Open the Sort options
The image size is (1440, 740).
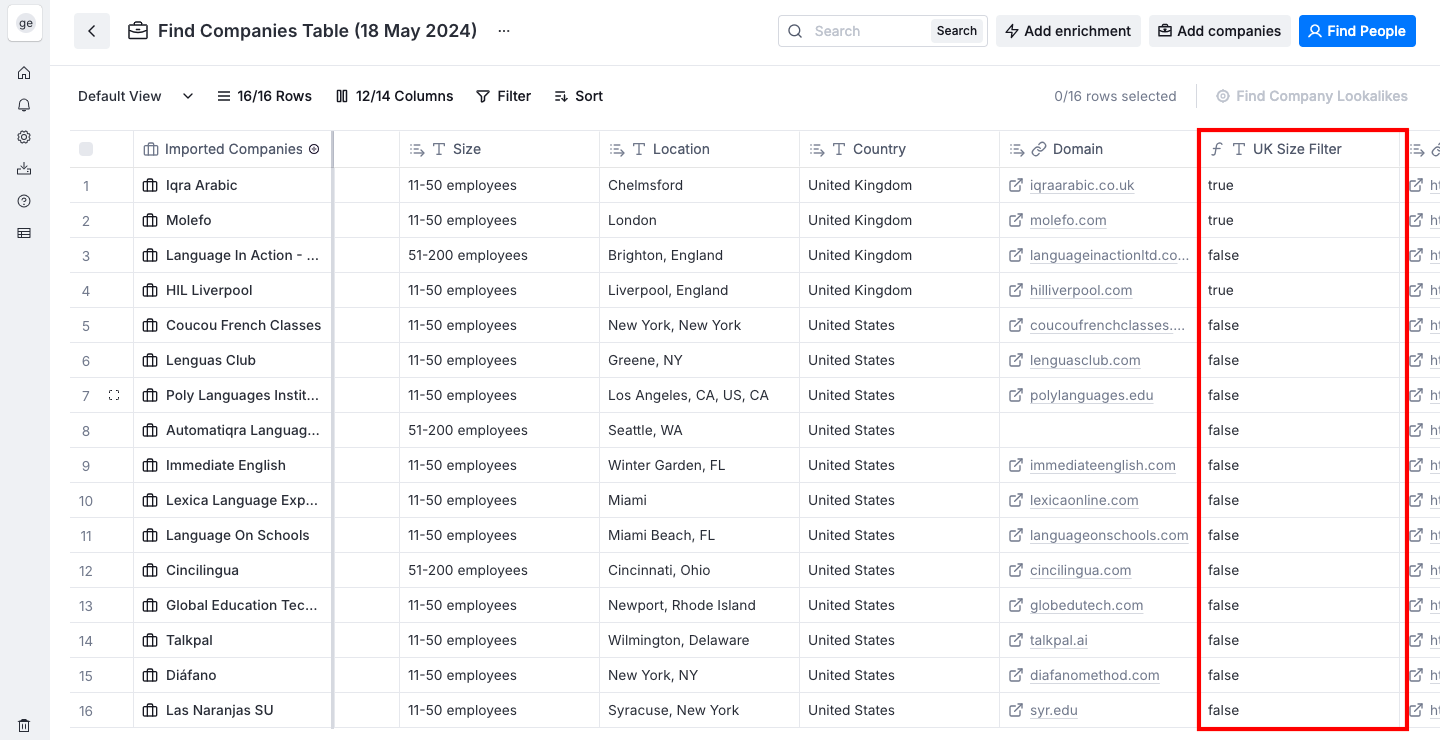pyautogui.click(x=578, y=96)
